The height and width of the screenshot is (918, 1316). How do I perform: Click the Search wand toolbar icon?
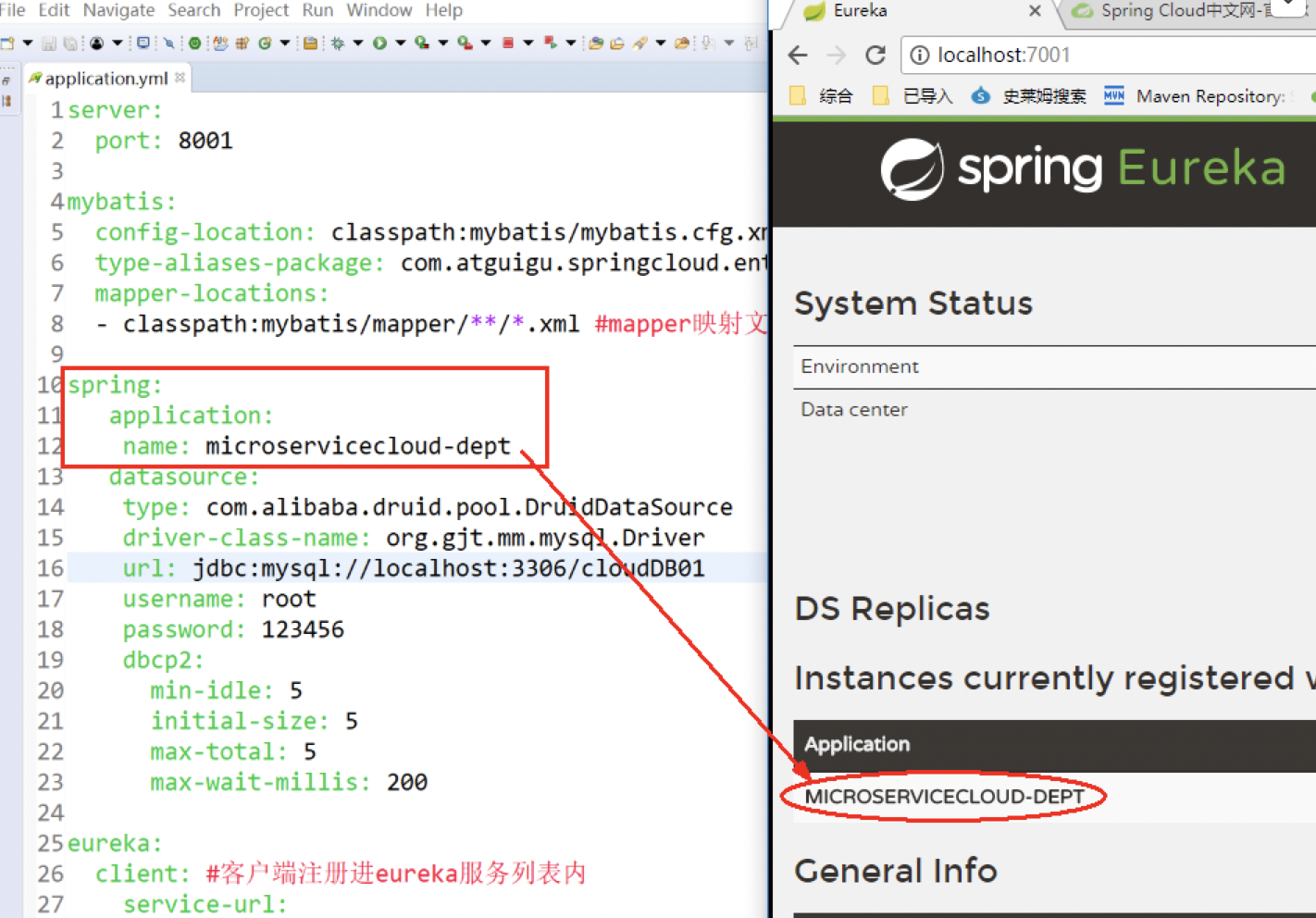point(640,43)
